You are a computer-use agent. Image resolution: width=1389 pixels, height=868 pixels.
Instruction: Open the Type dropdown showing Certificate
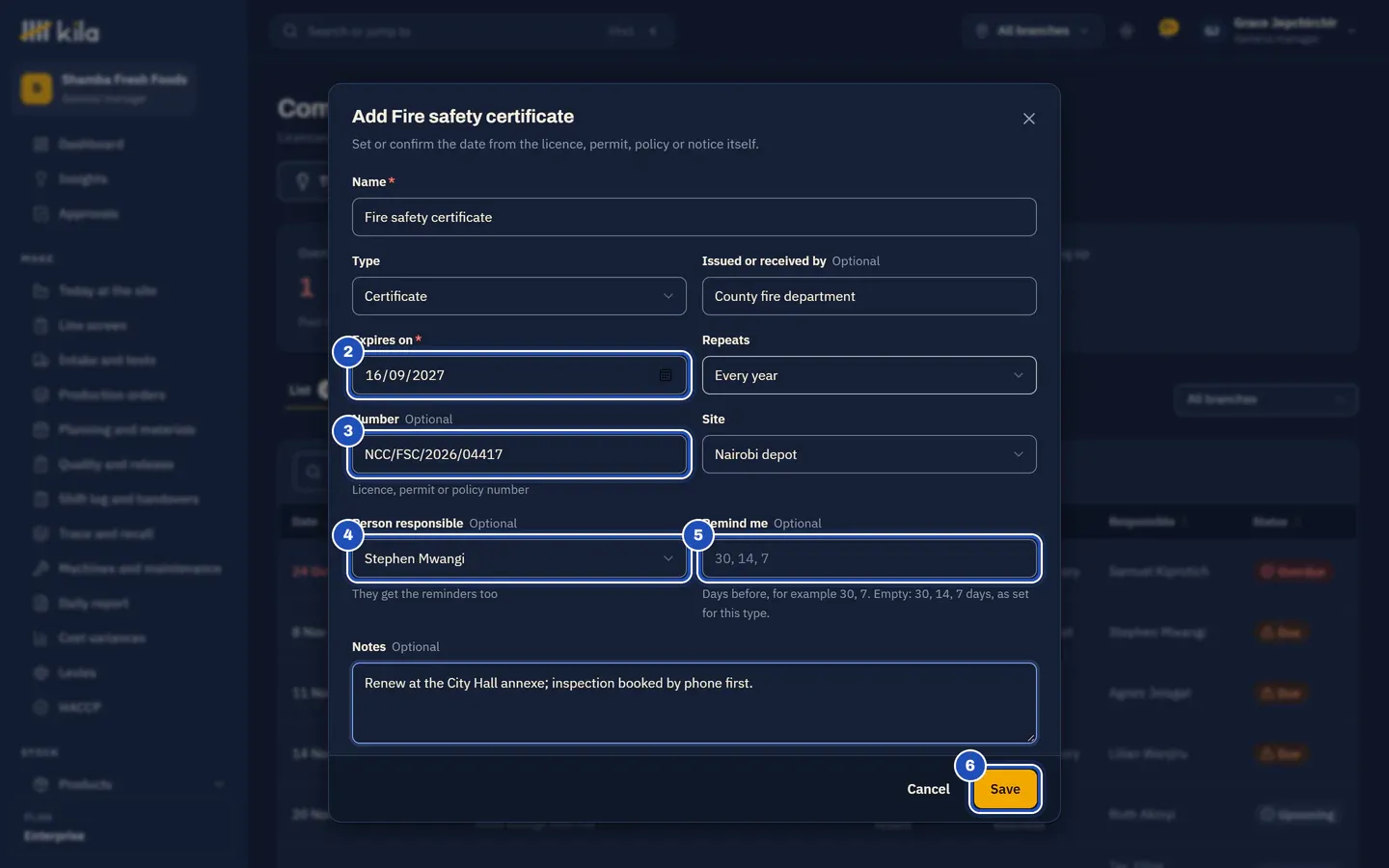tap(519, 296)
